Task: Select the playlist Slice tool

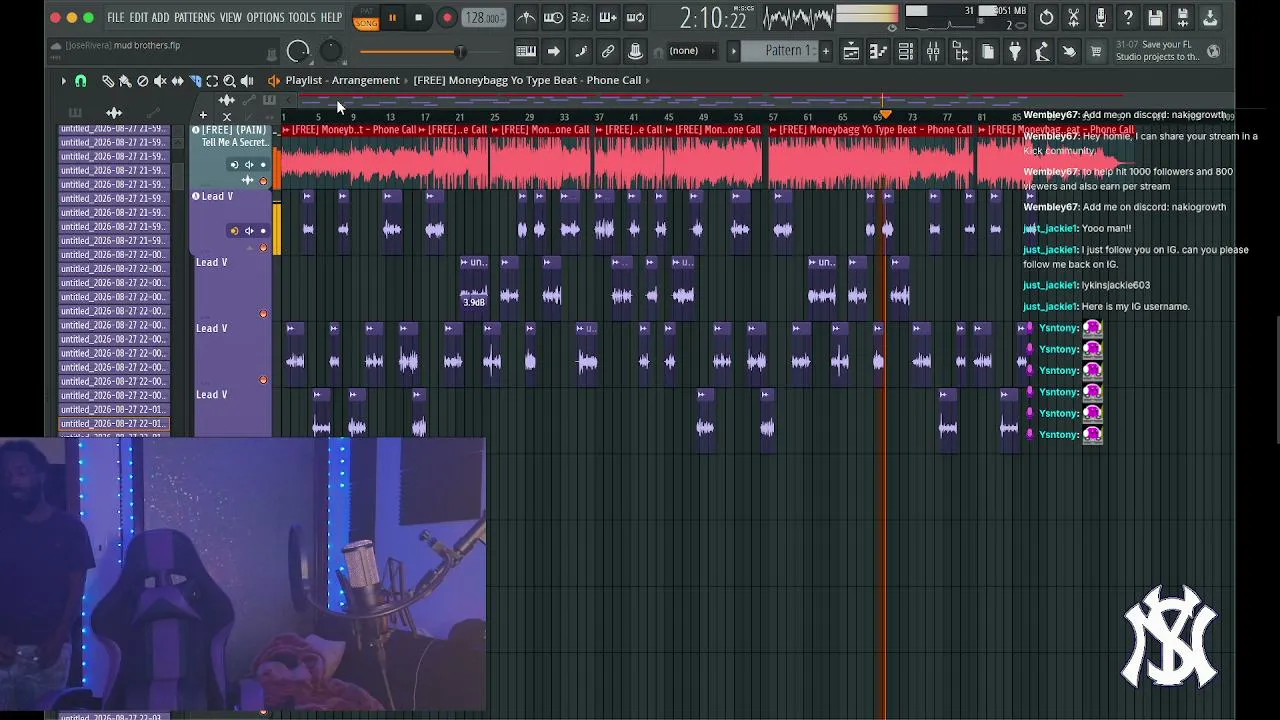Action: click(195, 81)
